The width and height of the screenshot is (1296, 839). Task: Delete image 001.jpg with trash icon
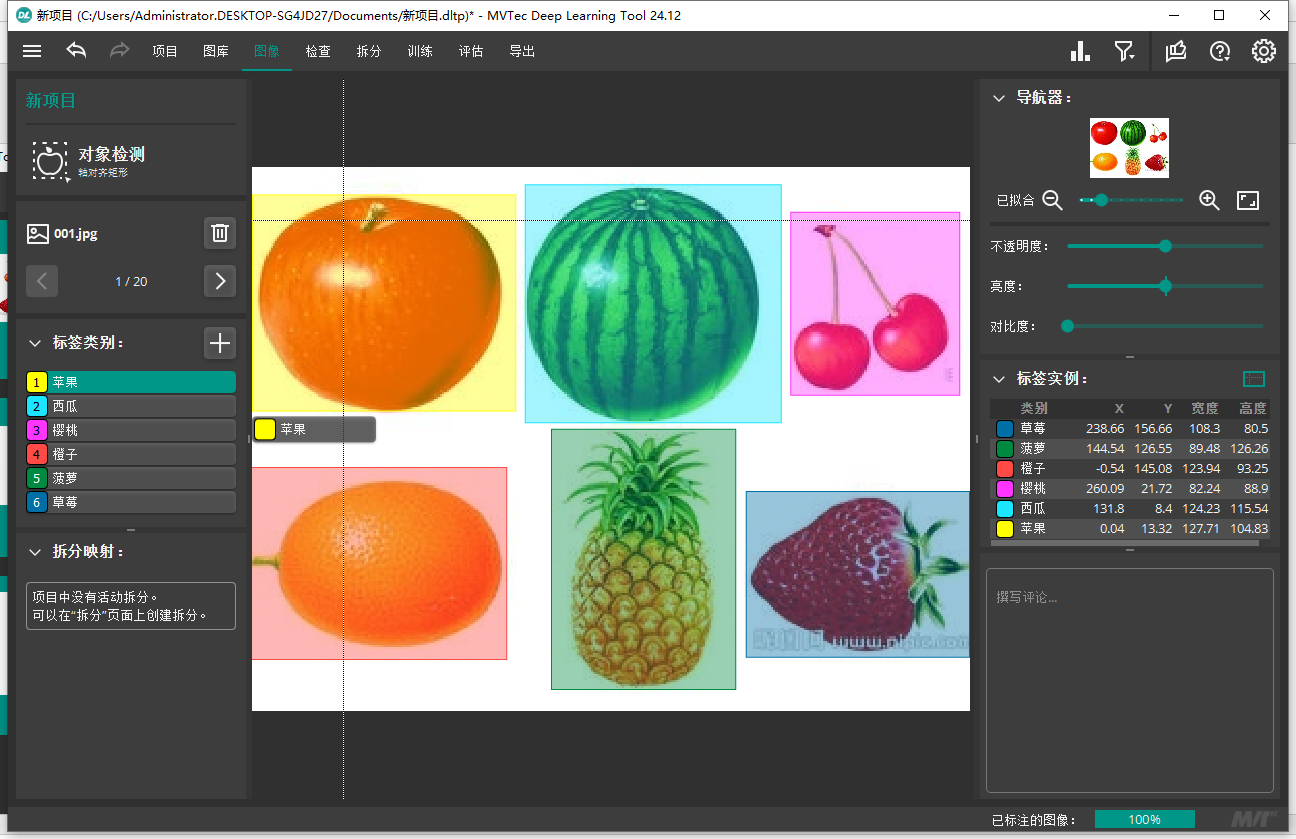(220, 234)
